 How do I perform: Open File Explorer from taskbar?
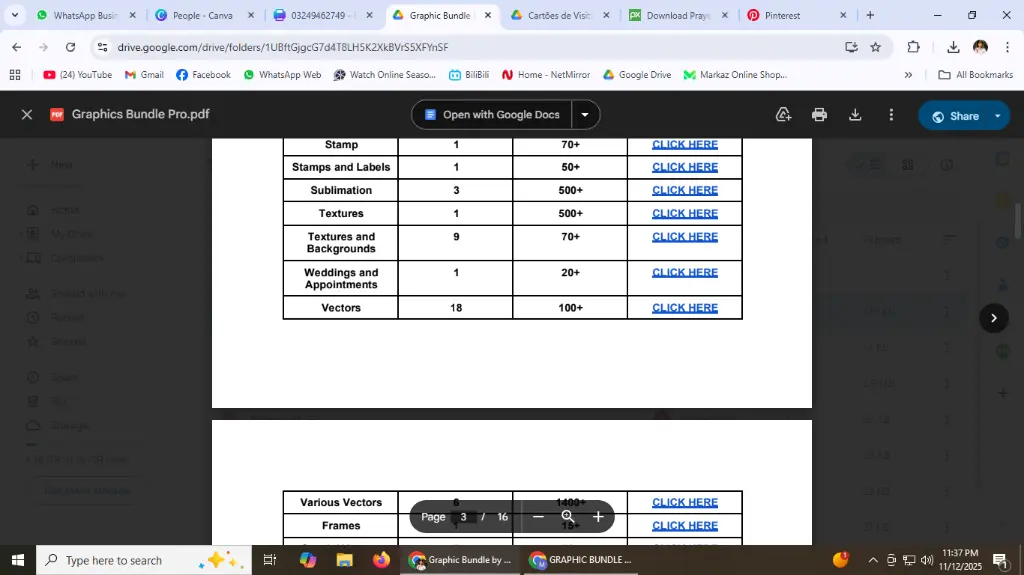coord(344,560)
